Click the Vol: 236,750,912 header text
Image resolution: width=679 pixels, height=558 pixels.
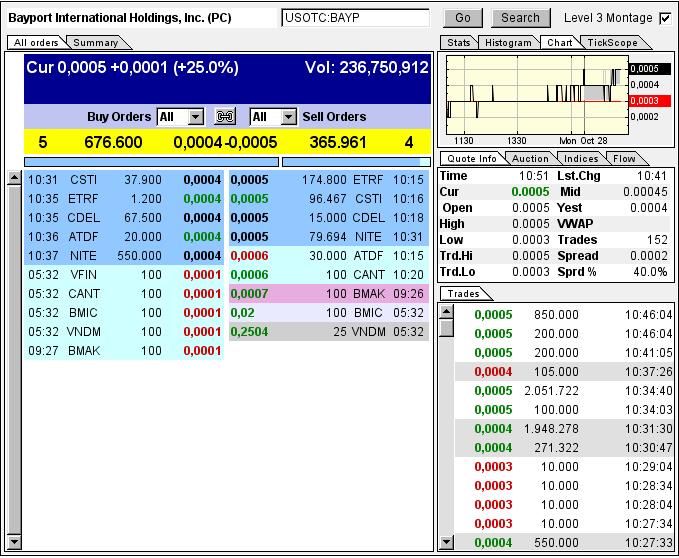pos(366,67)
